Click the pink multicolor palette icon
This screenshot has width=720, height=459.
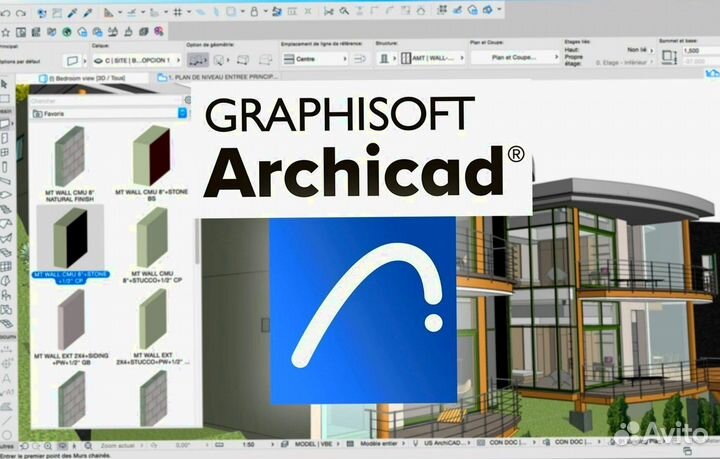tap(159, 31)
